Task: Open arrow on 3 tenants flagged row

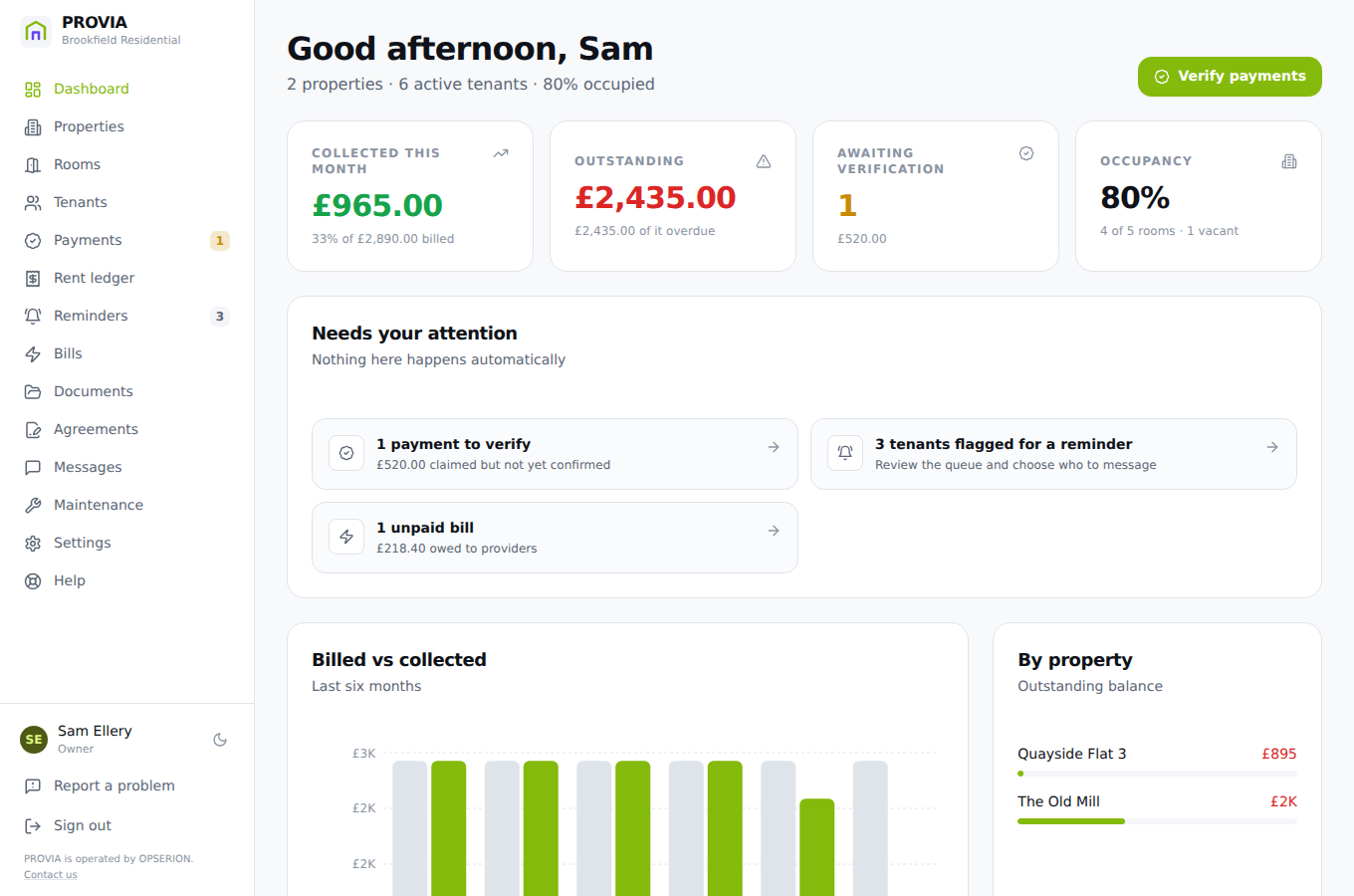Action: point(1272,448)
